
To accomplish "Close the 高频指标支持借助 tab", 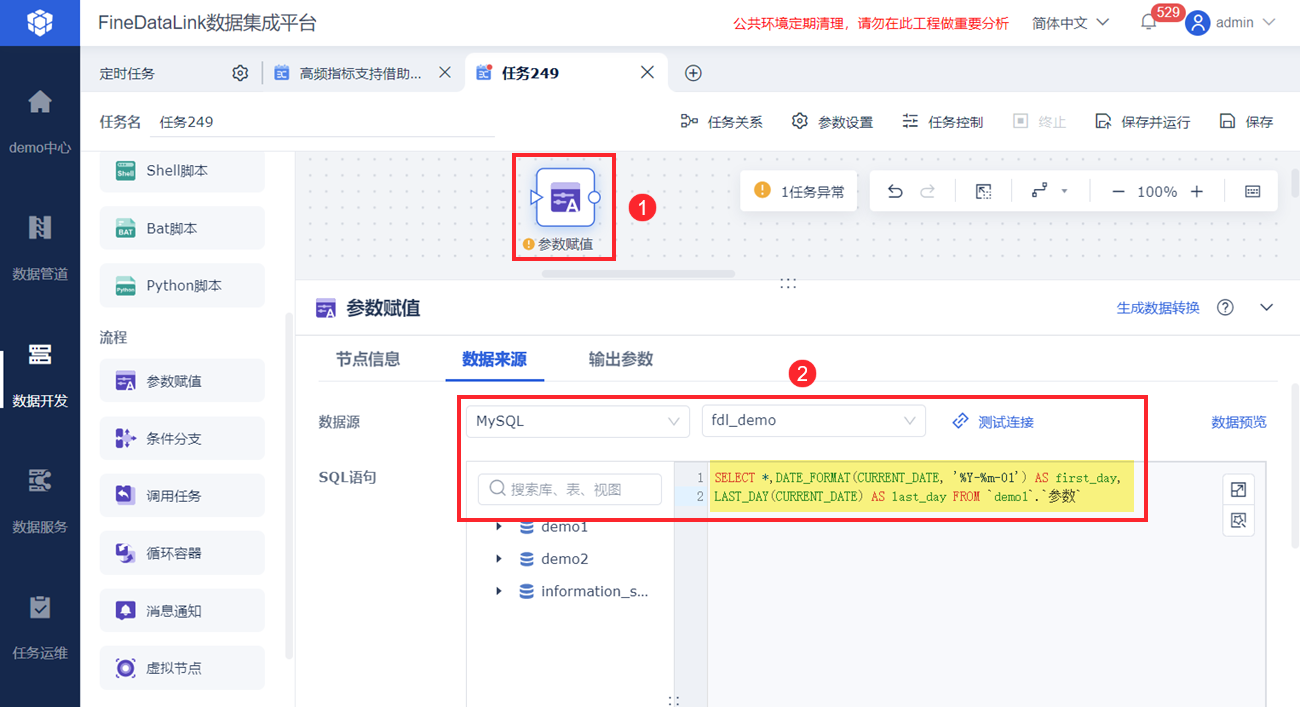I will (445, 72).
